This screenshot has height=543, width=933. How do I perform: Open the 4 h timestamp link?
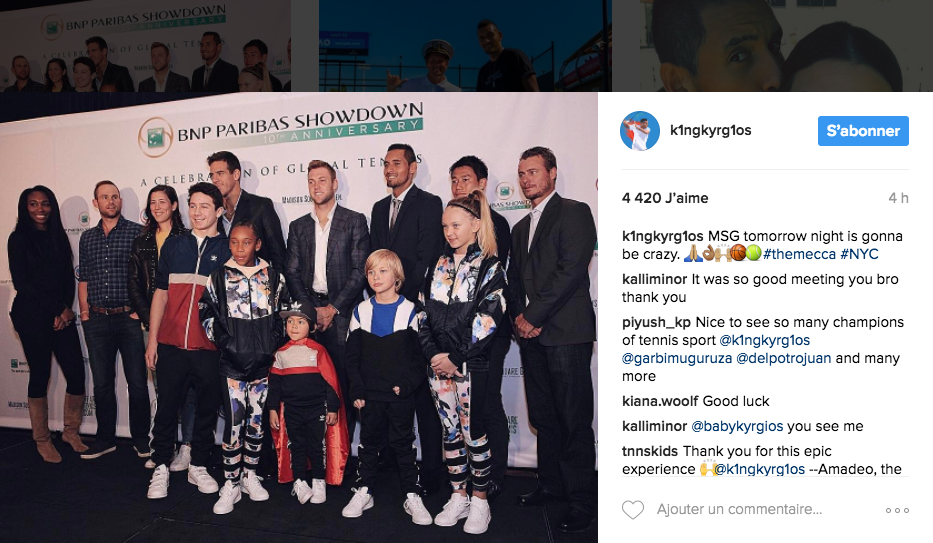(x=898, y=198)
